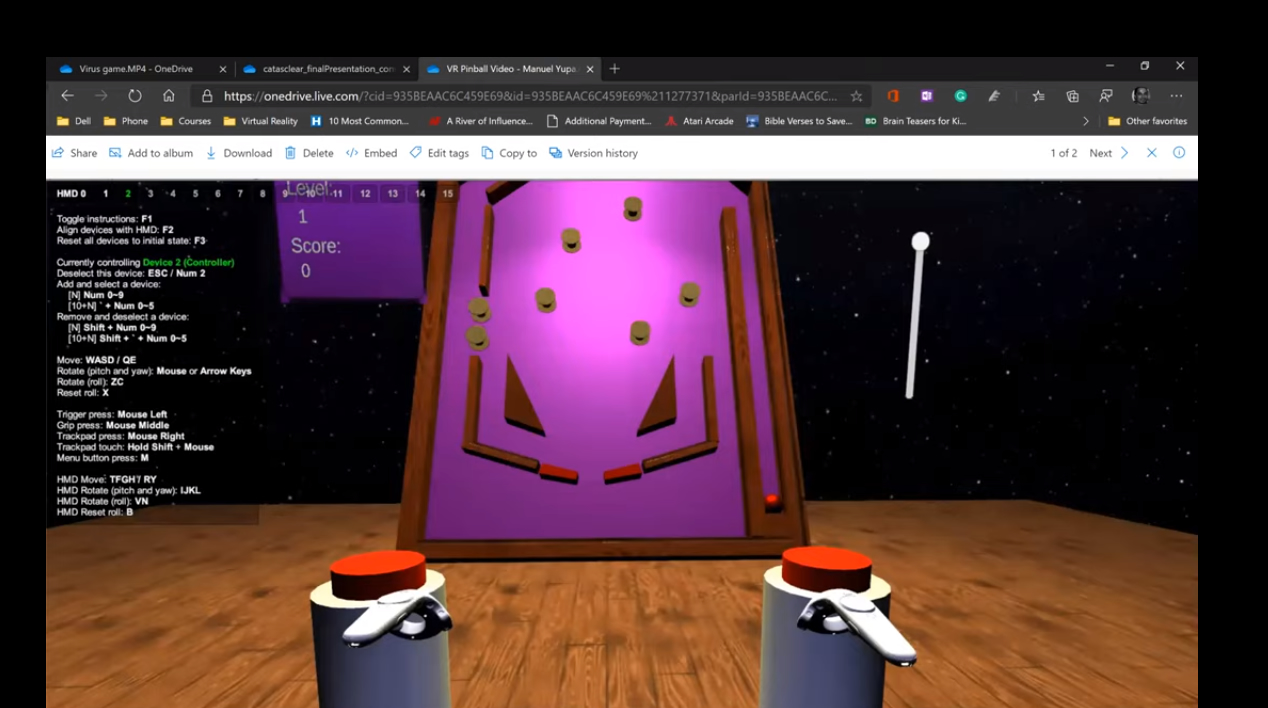Open the browser Settings and more menu
Viewport: 1268px width, 708px height.
pyautogui.click(x=1176, y=96)
